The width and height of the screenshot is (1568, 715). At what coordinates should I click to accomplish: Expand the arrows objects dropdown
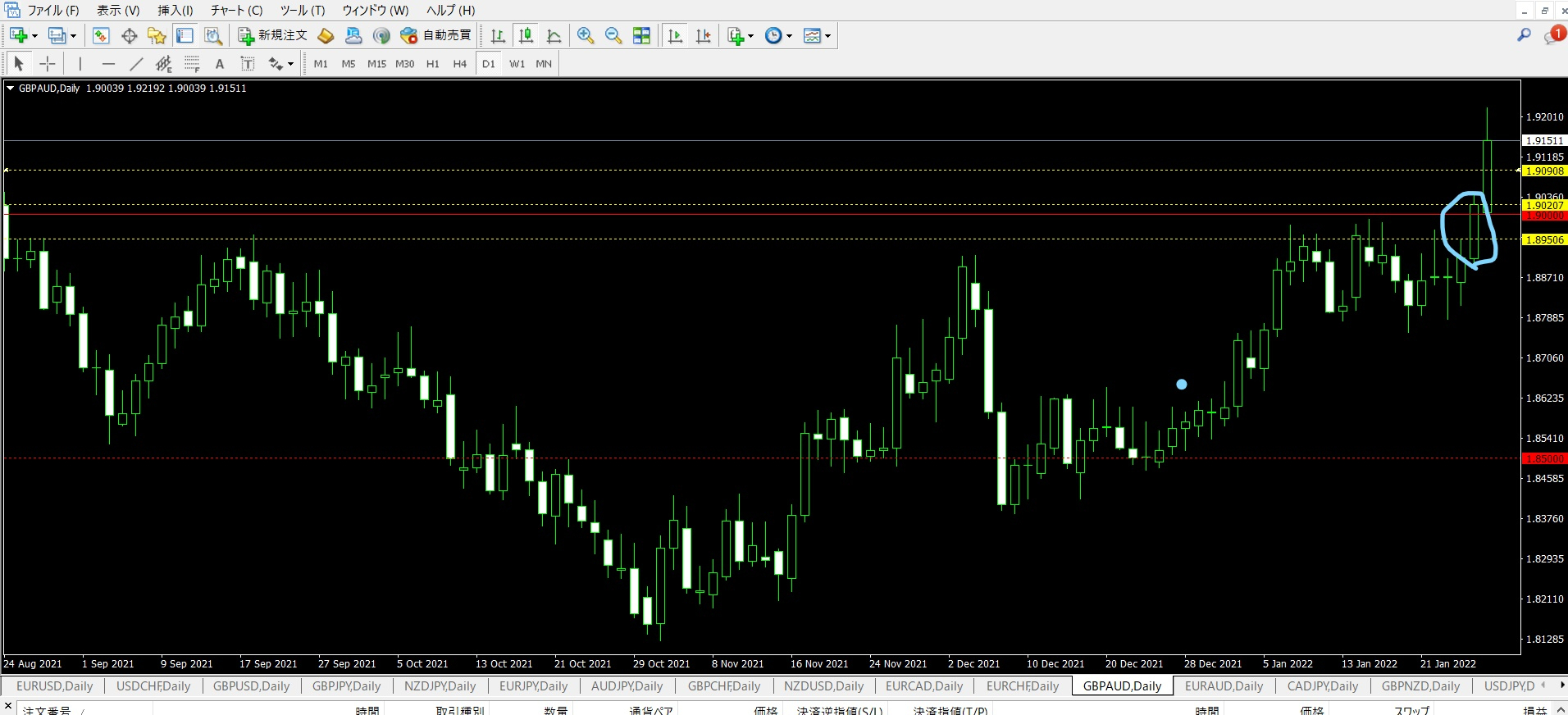click(290, 64)
